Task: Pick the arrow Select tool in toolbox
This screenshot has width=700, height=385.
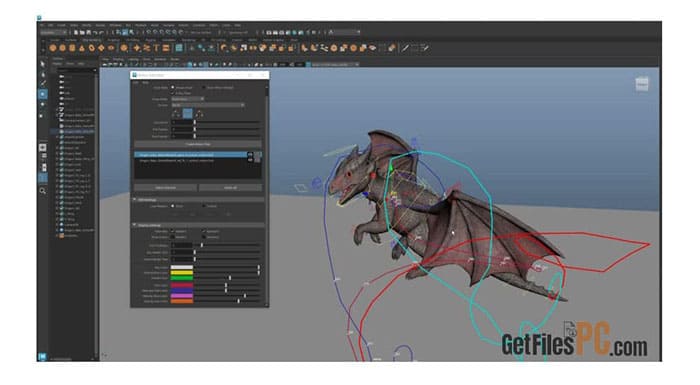Action: pyautogui.click(x=43, y=64)
